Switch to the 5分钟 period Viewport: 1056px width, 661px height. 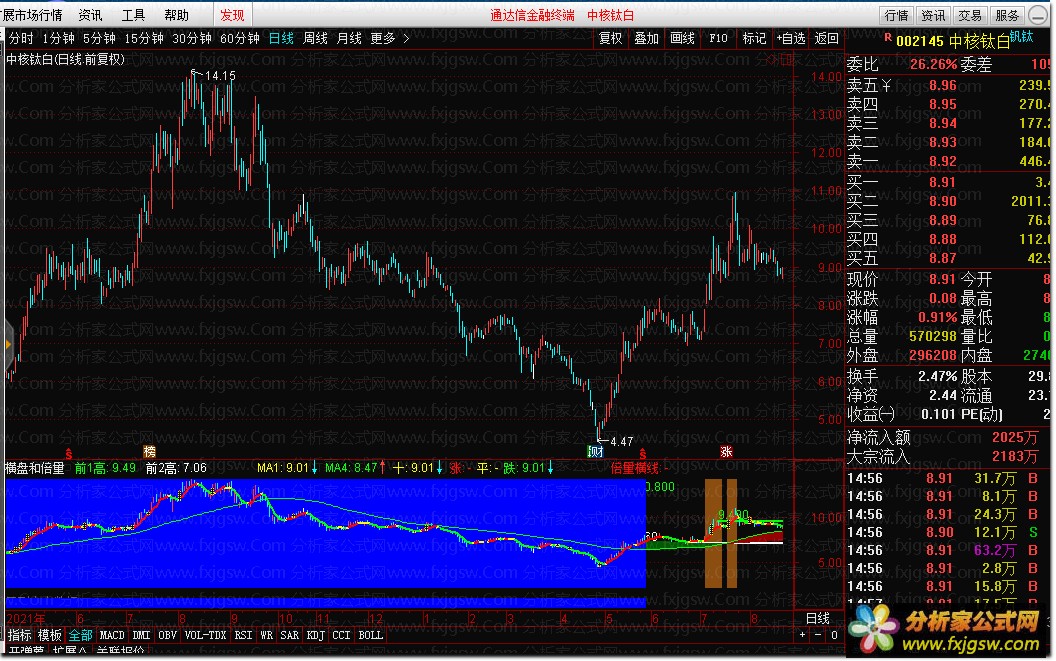100,38
